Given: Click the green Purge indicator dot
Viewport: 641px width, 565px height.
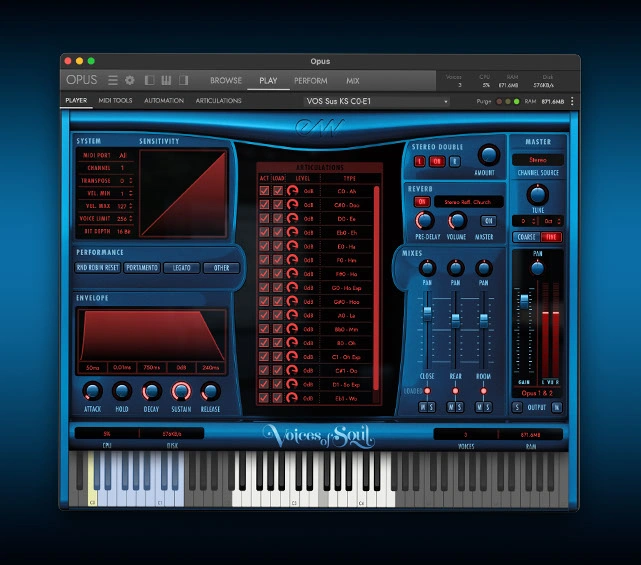Looking at the screenshot, I should tap(517, 101).
